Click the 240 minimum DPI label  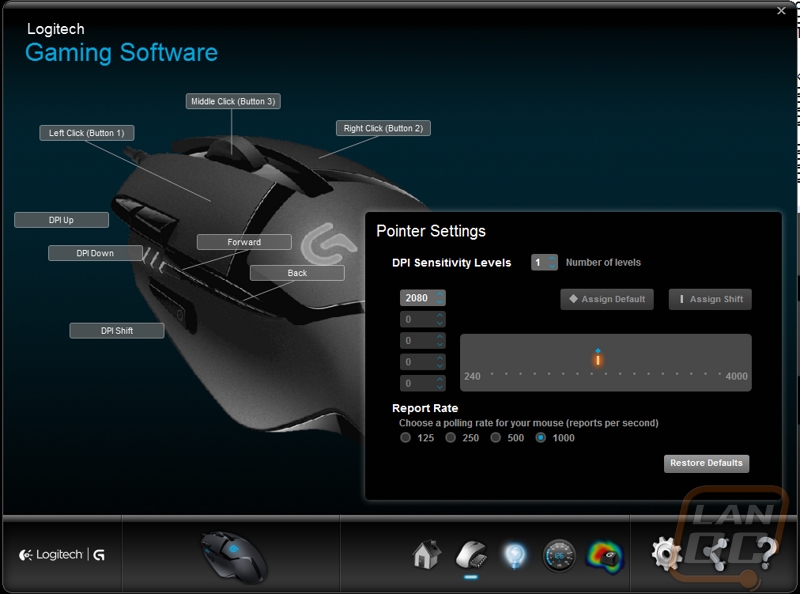pyautogui.click(x=472, y=376)
